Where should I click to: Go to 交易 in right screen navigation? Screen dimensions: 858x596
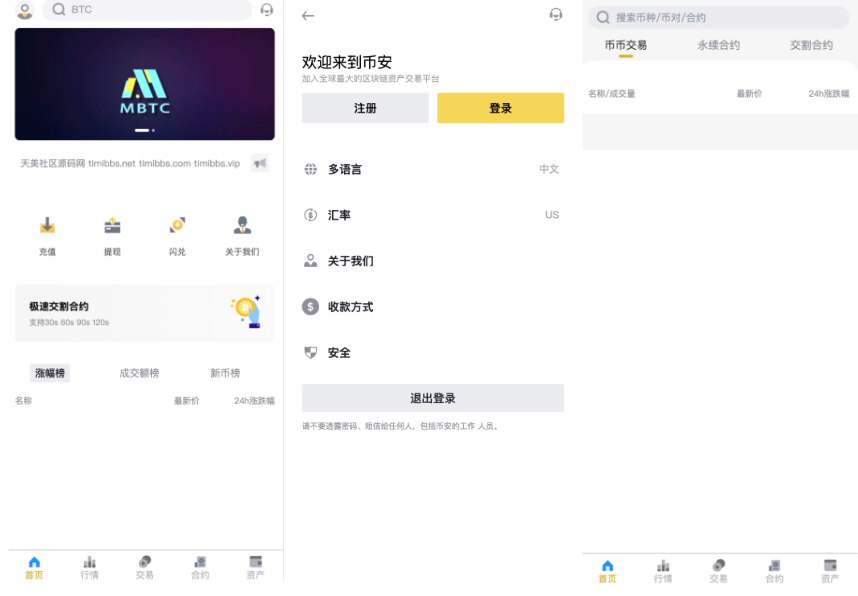[718, 571]
